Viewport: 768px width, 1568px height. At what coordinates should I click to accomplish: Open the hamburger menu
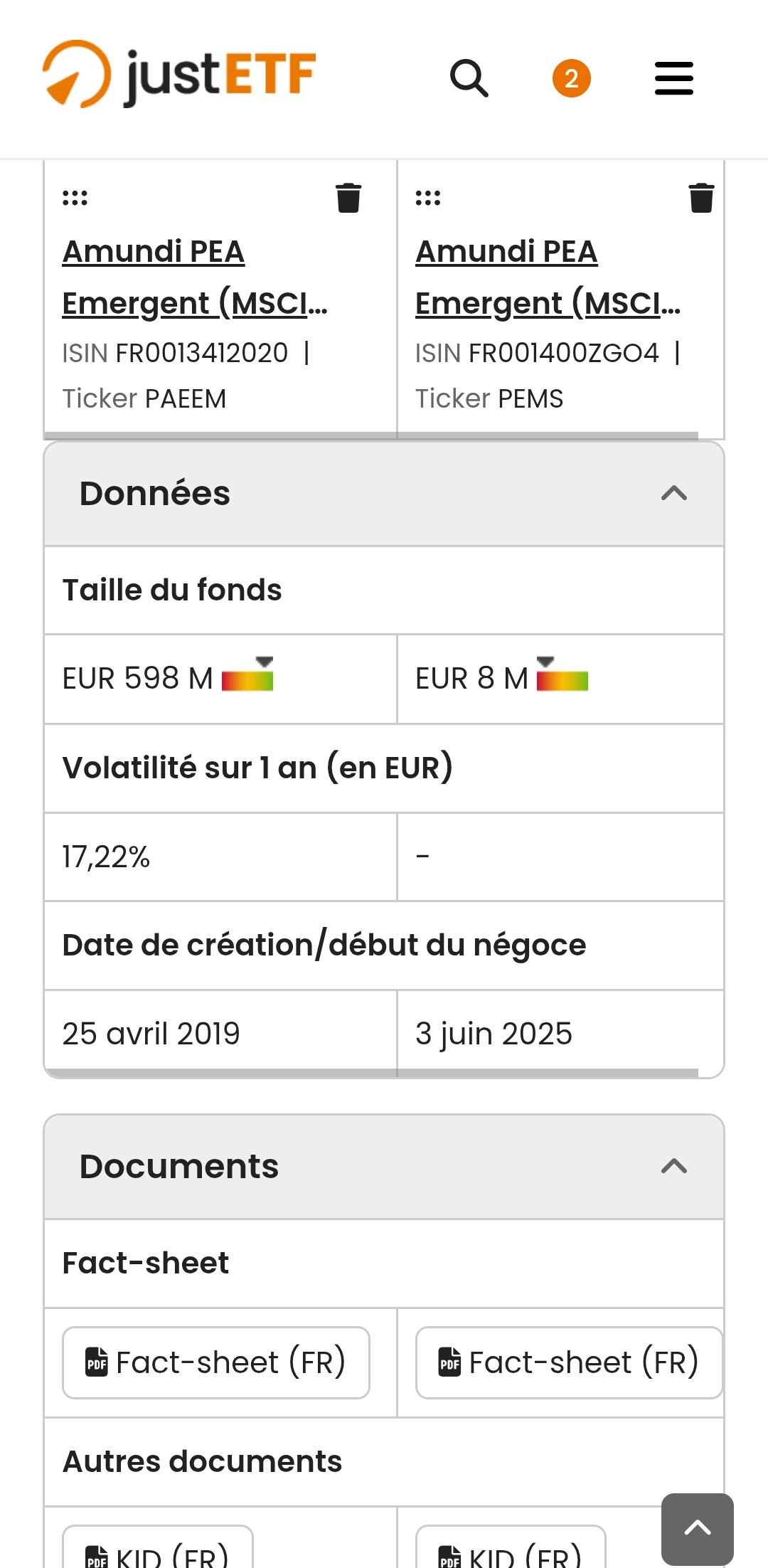pos(673,78)
